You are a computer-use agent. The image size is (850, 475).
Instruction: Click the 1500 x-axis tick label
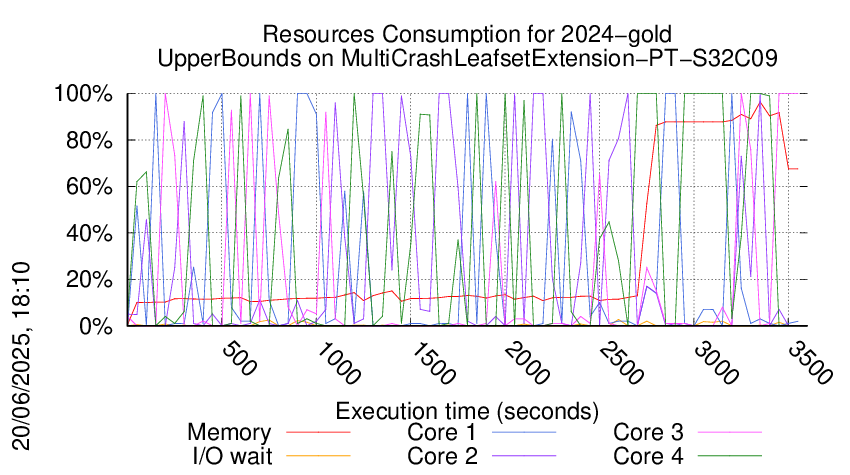pos(432,363)
